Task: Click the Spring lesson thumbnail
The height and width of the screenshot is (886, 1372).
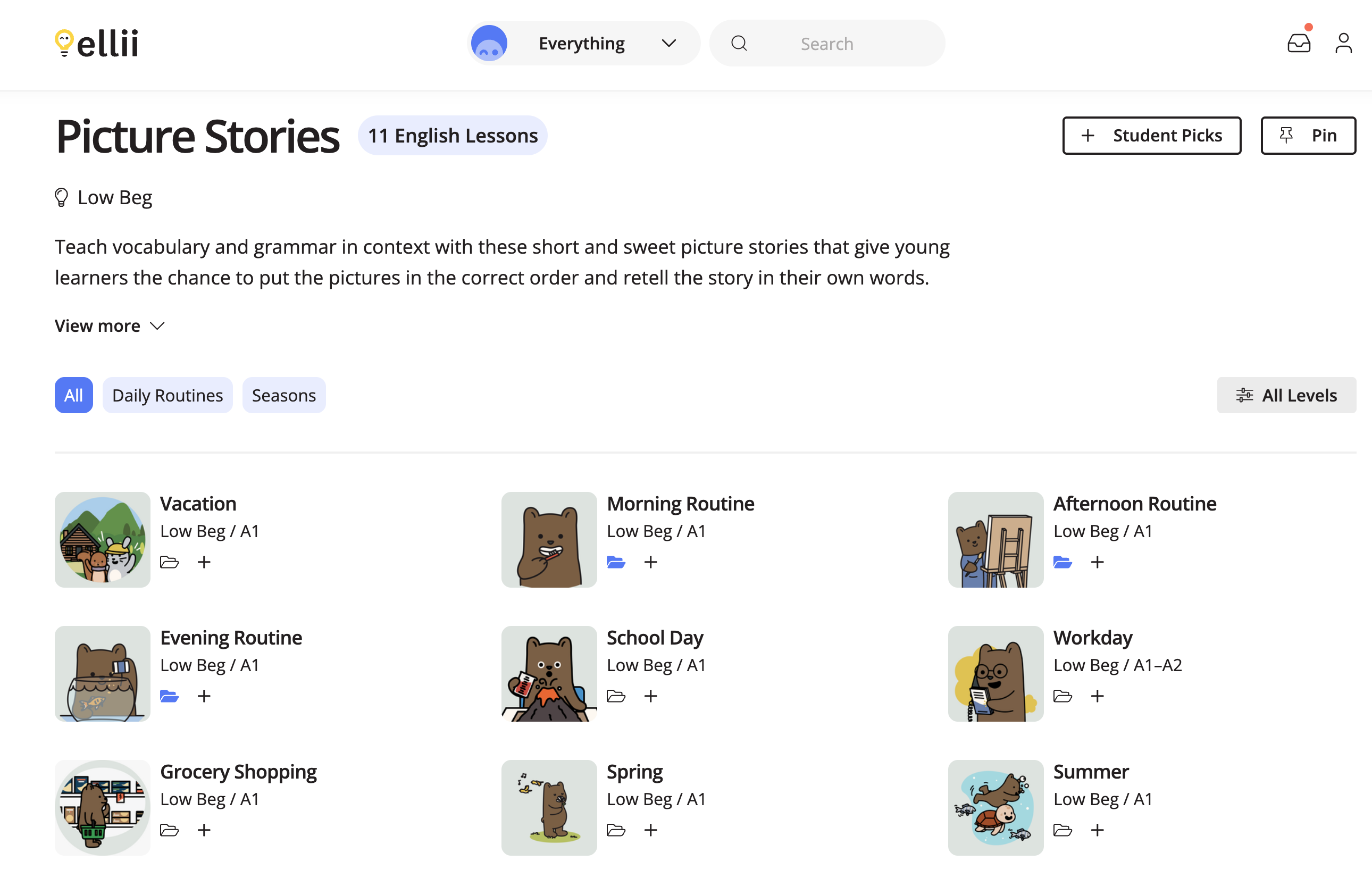Action: click(548, 808)
